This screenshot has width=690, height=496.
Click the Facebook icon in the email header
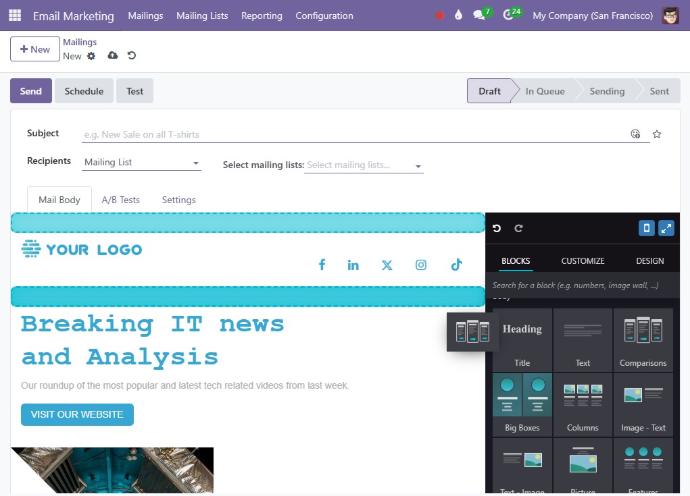tap(322, 265)
